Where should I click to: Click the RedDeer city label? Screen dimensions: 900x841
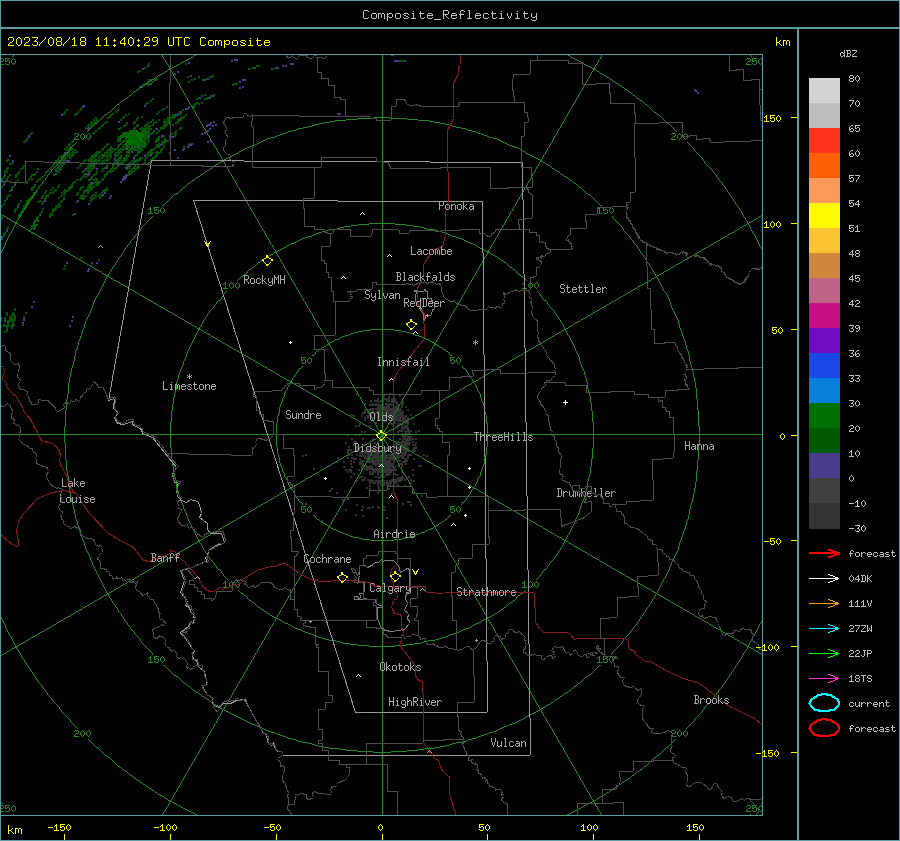pos(424,303)
